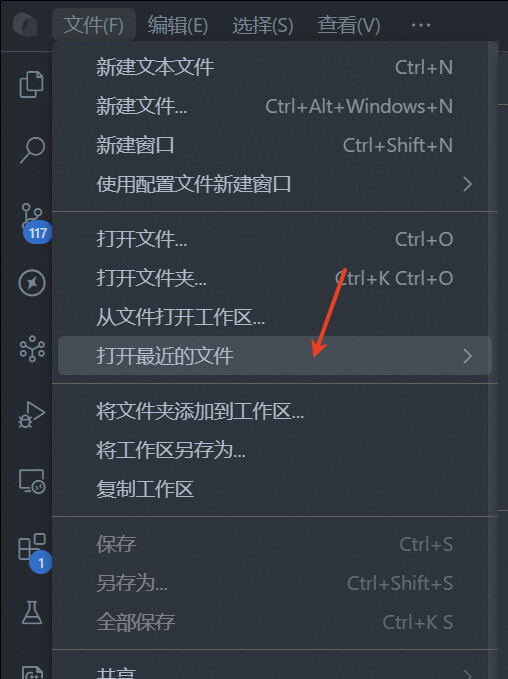
Task: Open the Testing flask icon
Action: 32,612
